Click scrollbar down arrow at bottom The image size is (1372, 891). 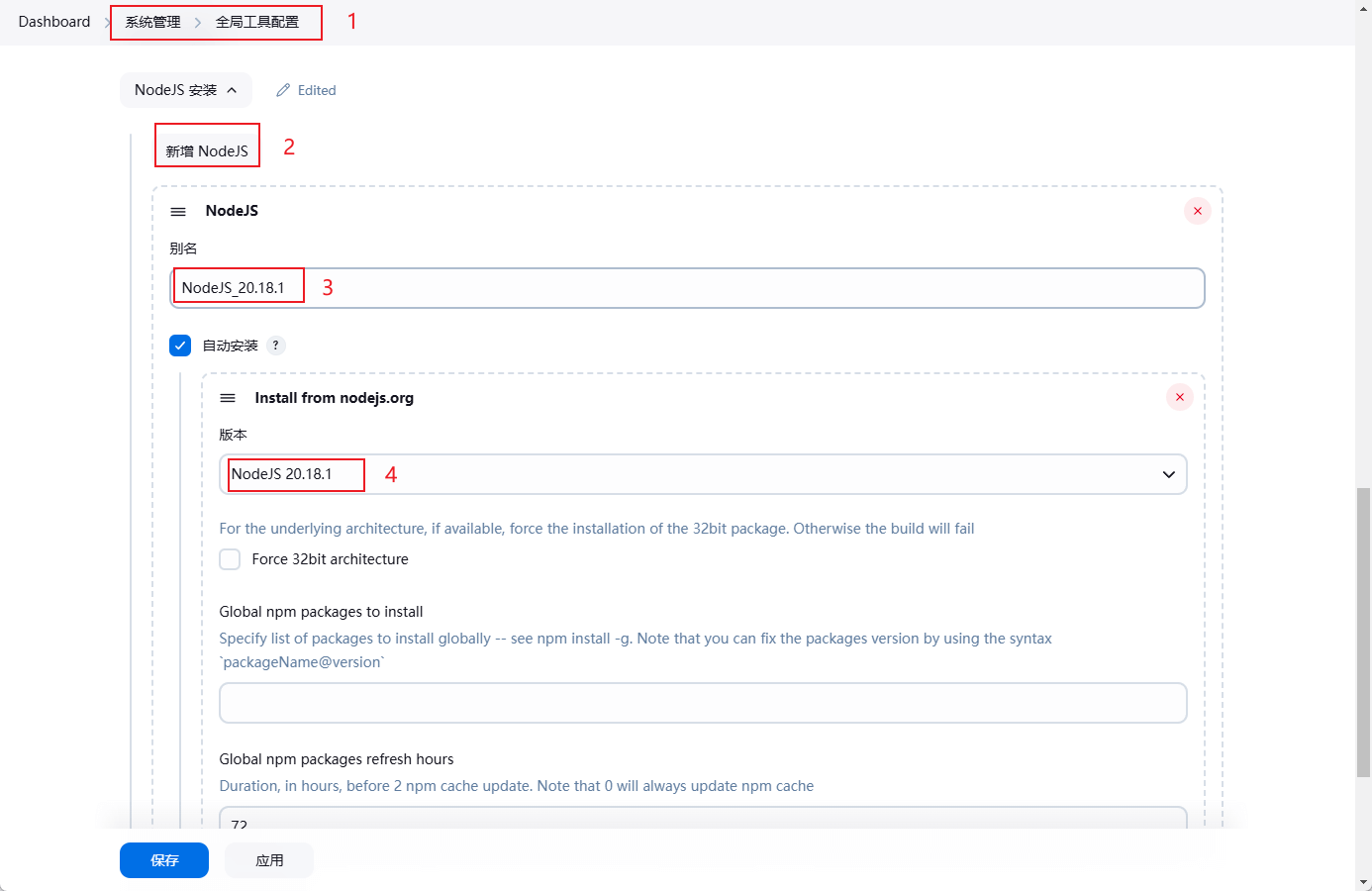(1363, 881)
